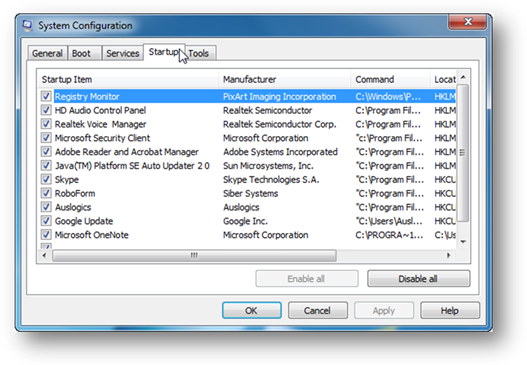
Task: Click the Location column header
Action: (443, 79)
